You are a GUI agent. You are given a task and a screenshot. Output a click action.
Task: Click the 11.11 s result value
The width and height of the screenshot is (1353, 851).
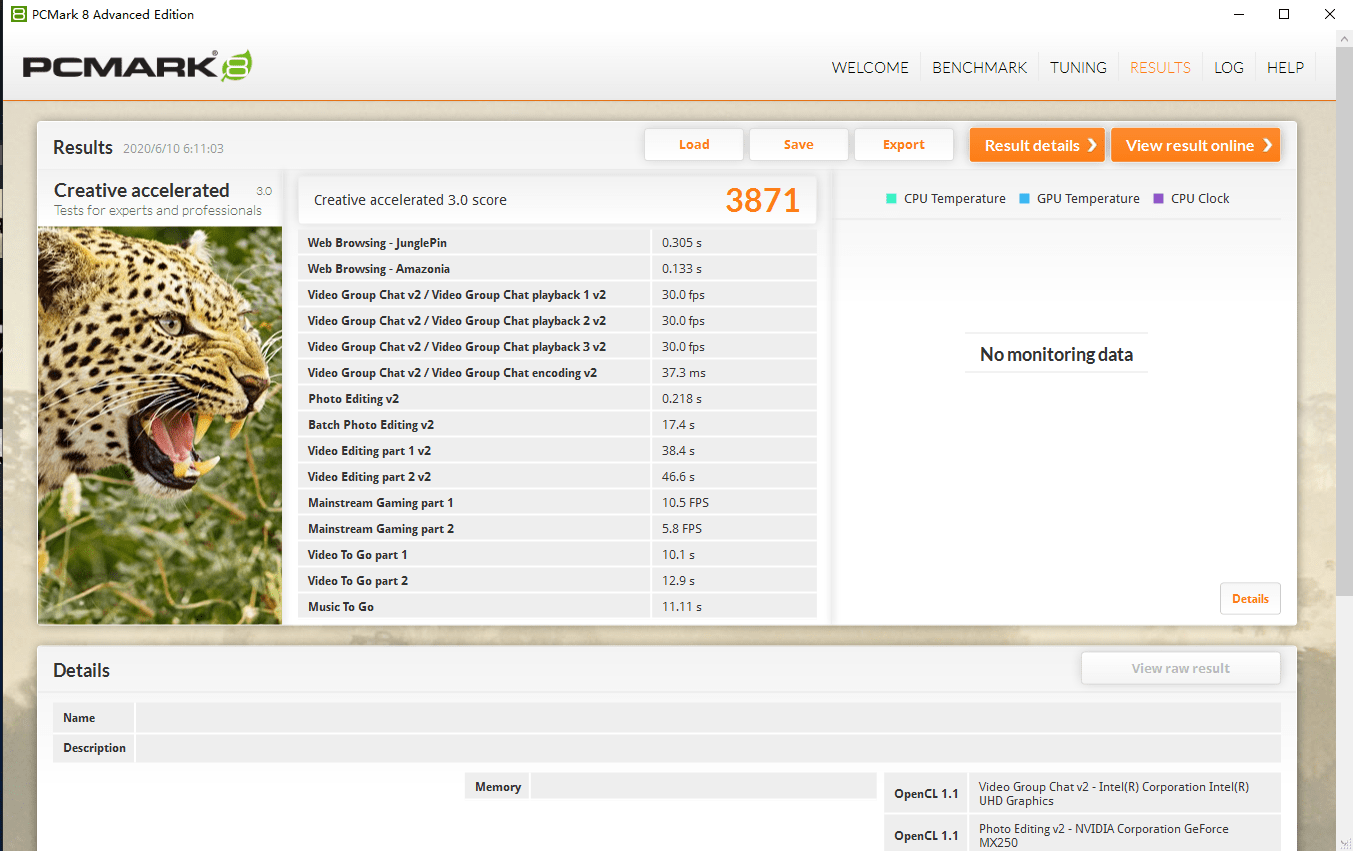point(682,606)
